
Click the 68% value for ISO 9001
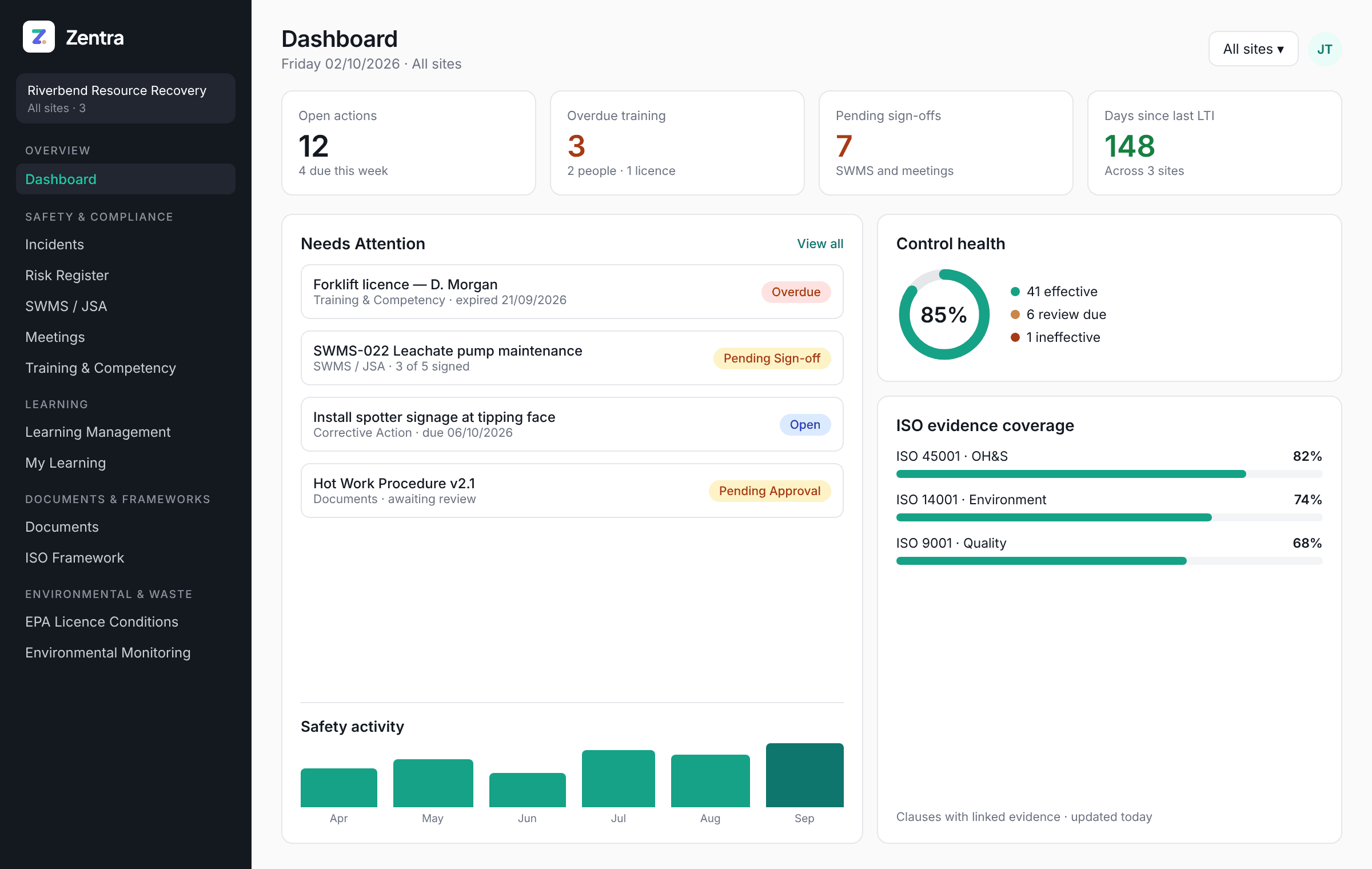(1307, 543)
